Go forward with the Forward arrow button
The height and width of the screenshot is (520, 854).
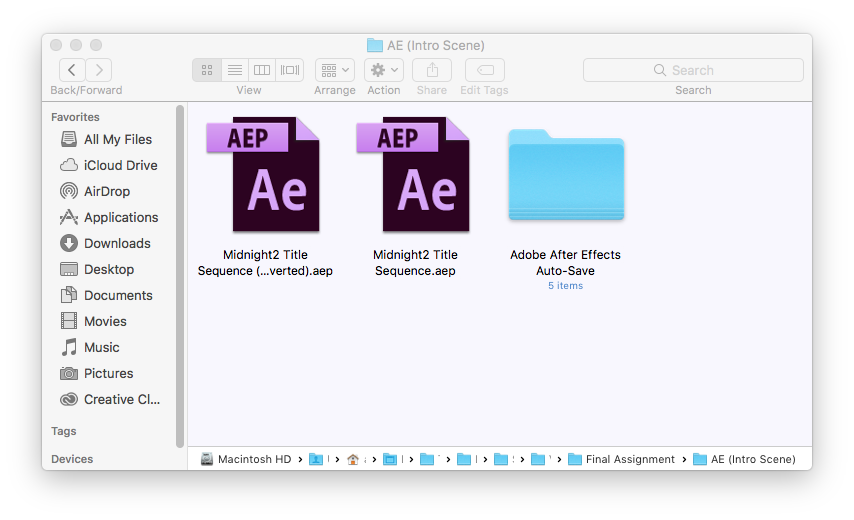pyautogui.click(x=99, y=70)
